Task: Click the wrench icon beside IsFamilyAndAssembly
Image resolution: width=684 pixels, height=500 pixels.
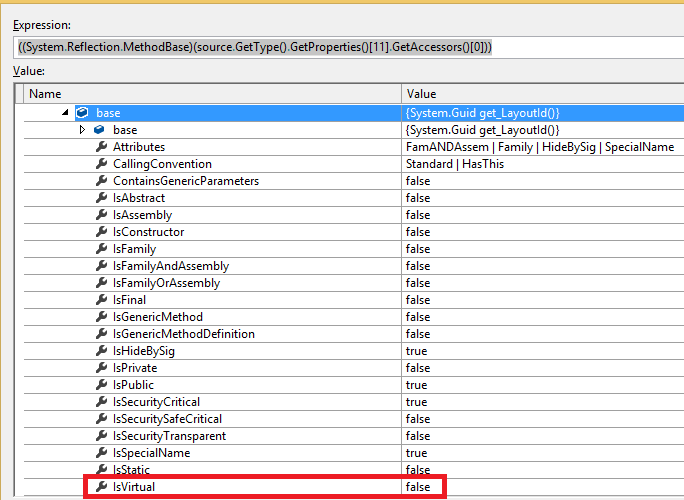Action: click(x=101, y=266)
